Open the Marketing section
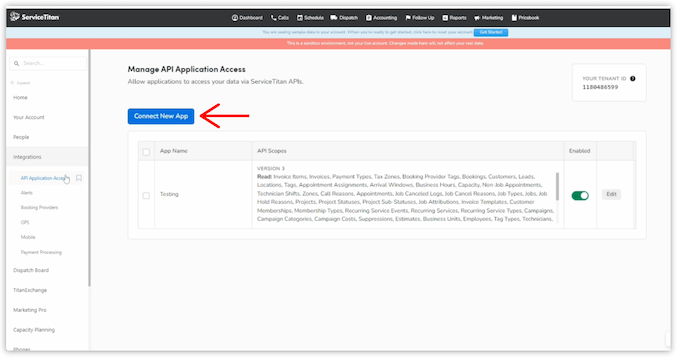 point(488,18)
